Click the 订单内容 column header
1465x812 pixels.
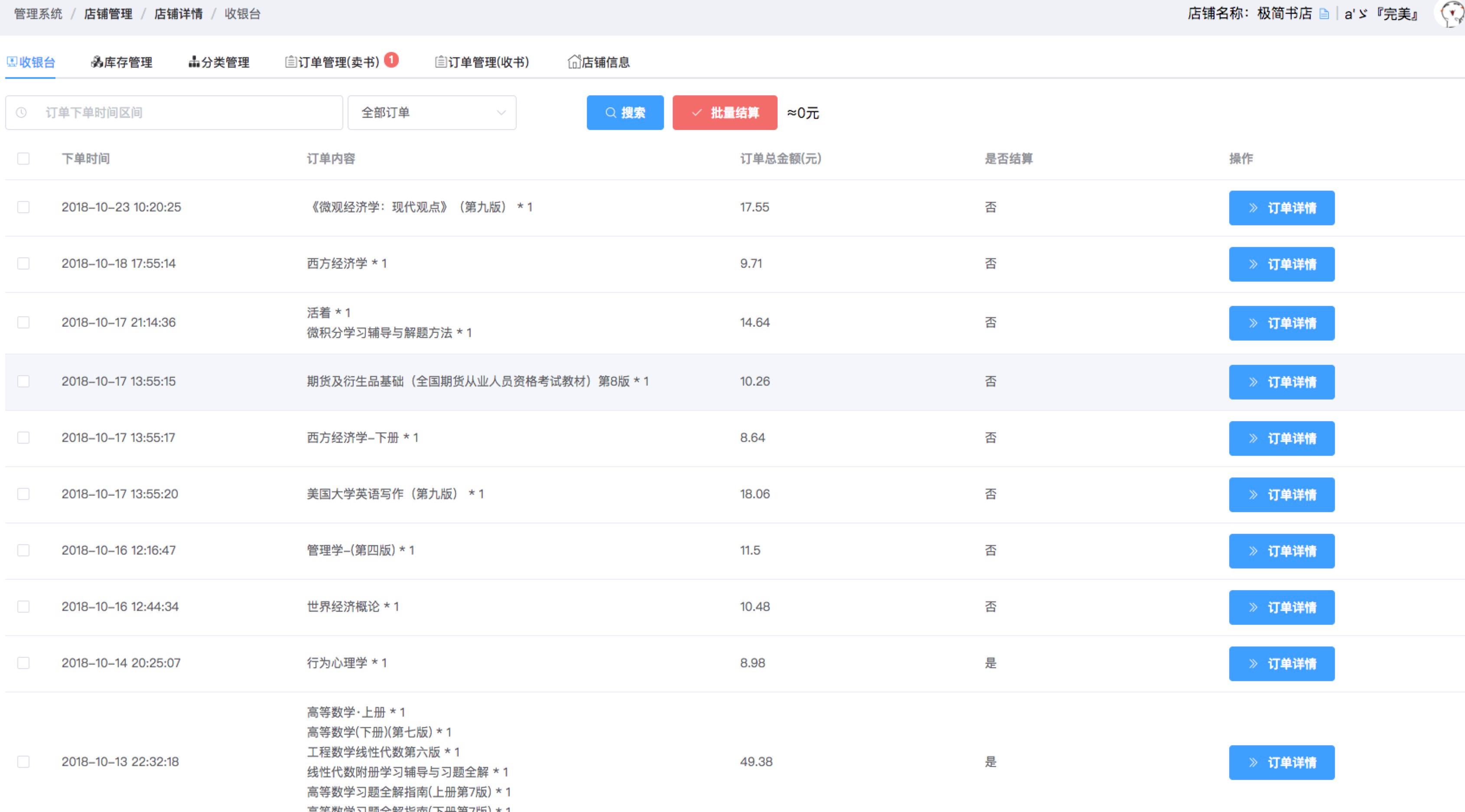[x=331, y=159]
